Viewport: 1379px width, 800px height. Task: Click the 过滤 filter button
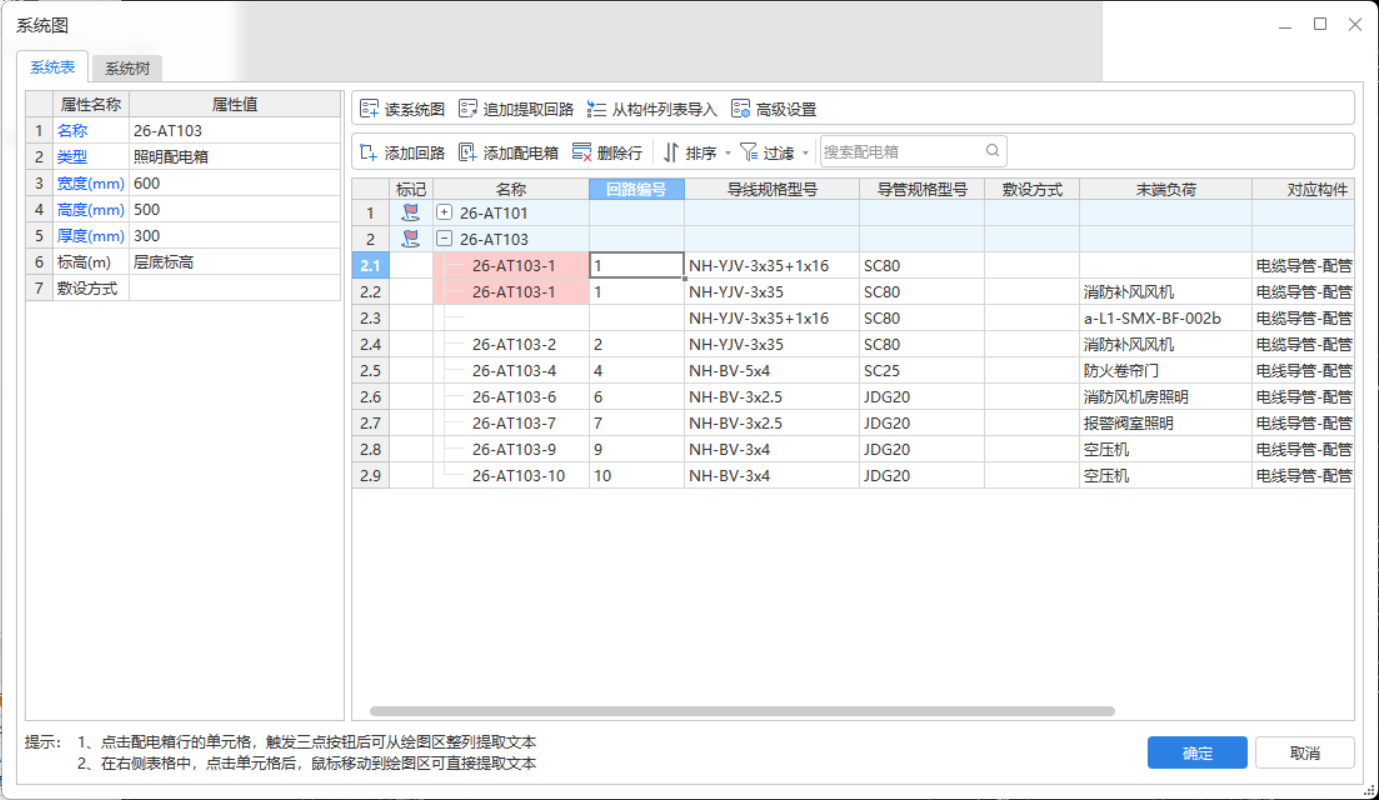click(x=768, y=153)
